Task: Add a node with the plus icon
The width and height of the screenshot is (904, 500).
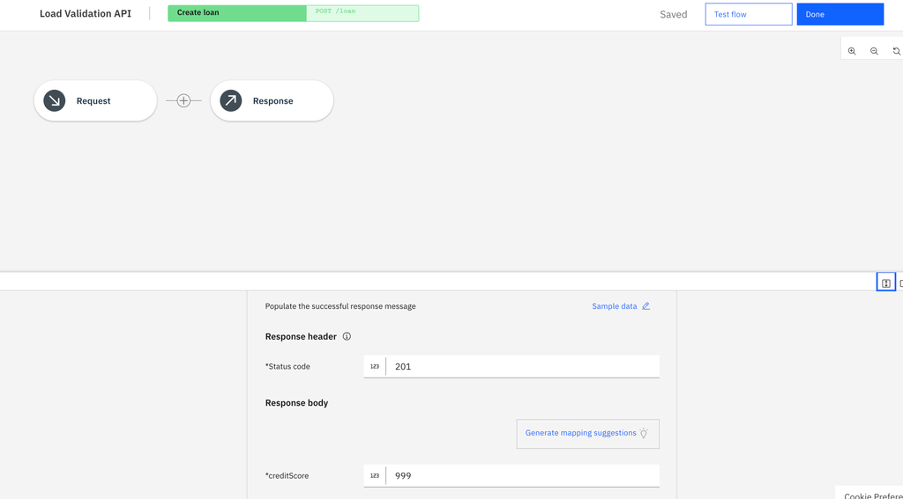Action: click(x=183, y=101)
